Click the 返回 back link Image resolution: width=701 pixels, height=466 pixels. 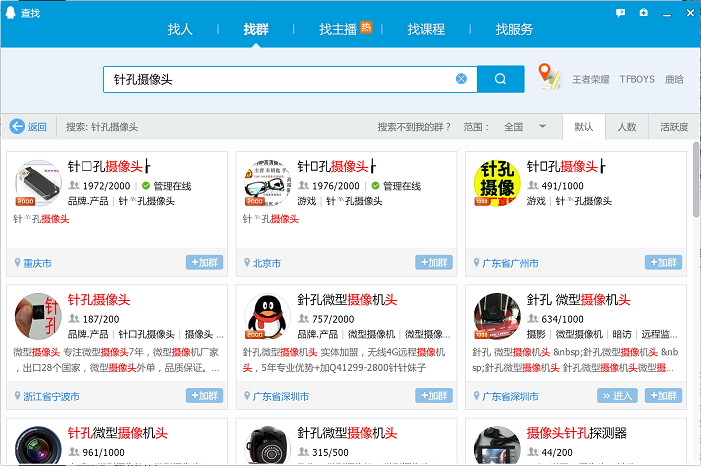(x=37, y=127)
